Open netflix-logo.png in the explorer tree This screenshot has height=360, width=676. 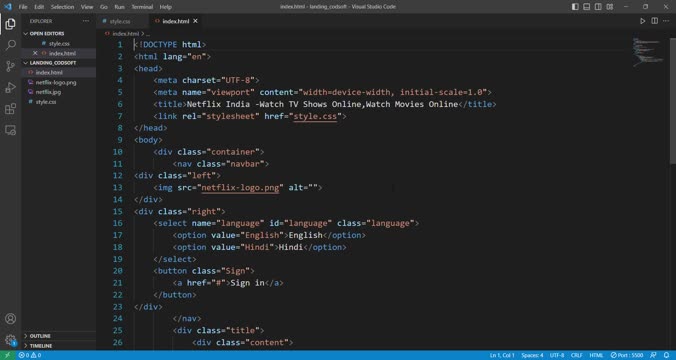pyautogui.click(x=56, y=82)
